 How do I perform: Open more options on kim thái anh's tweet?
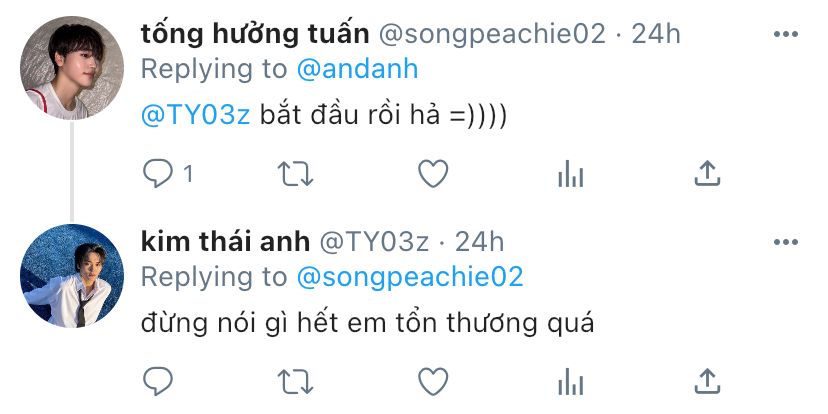point(787,242)
